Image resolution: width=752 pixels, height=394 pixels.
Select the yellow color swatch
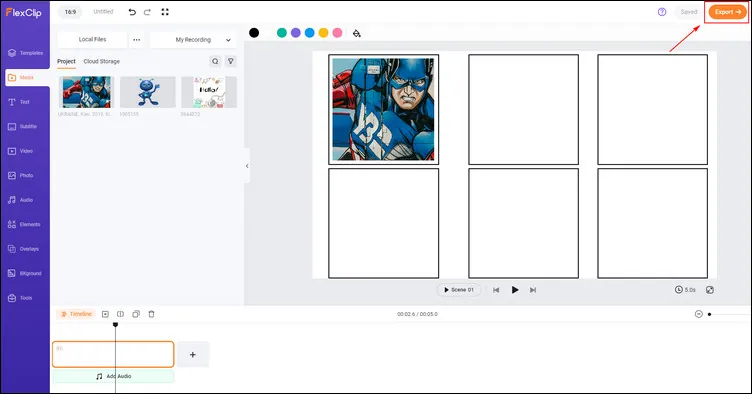pyautogui.click(x=324, y=33)
